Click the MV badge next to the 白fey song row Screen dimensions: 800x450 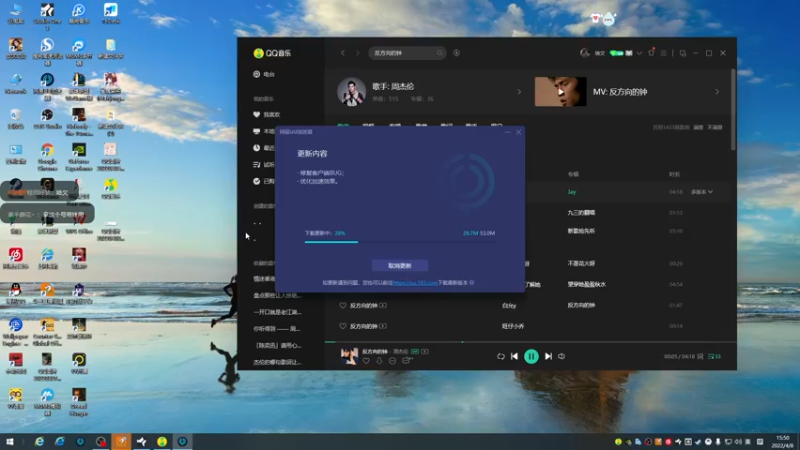pyautogui.click(x=383, y=306)
